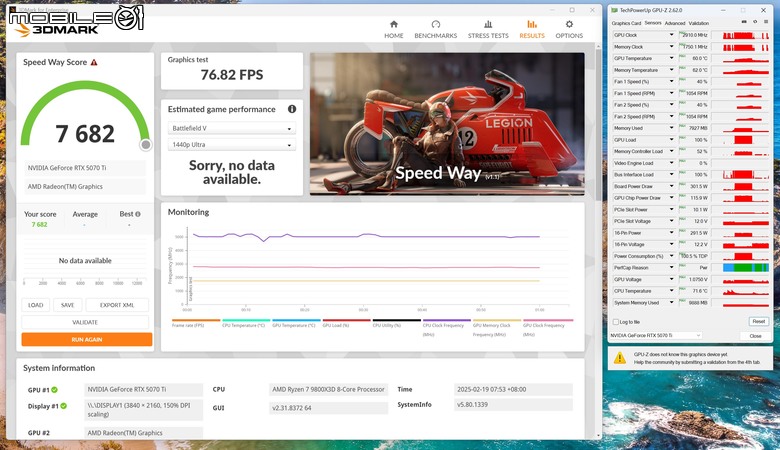Click the purple CPU clock line in Monitoring
The height and width of the screenshot is (450, 780).
(367, 236)
